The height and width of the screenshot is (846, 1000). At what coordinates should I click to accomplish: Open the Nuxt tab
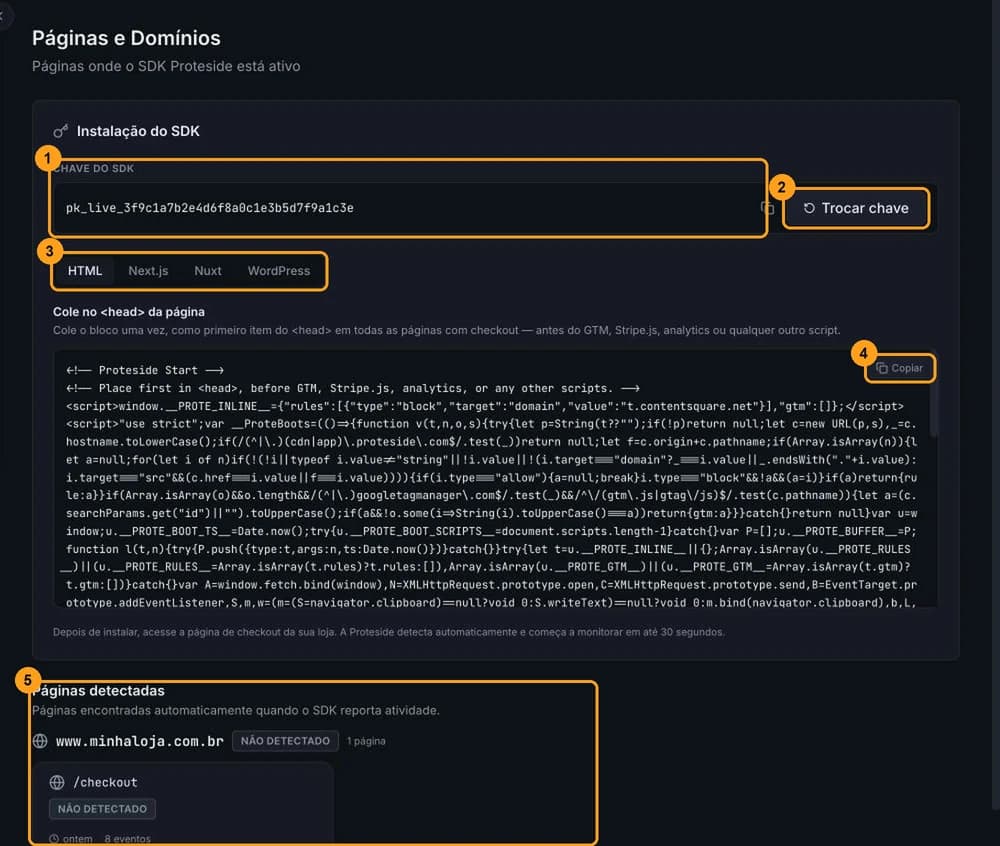[x=208, y=271]
